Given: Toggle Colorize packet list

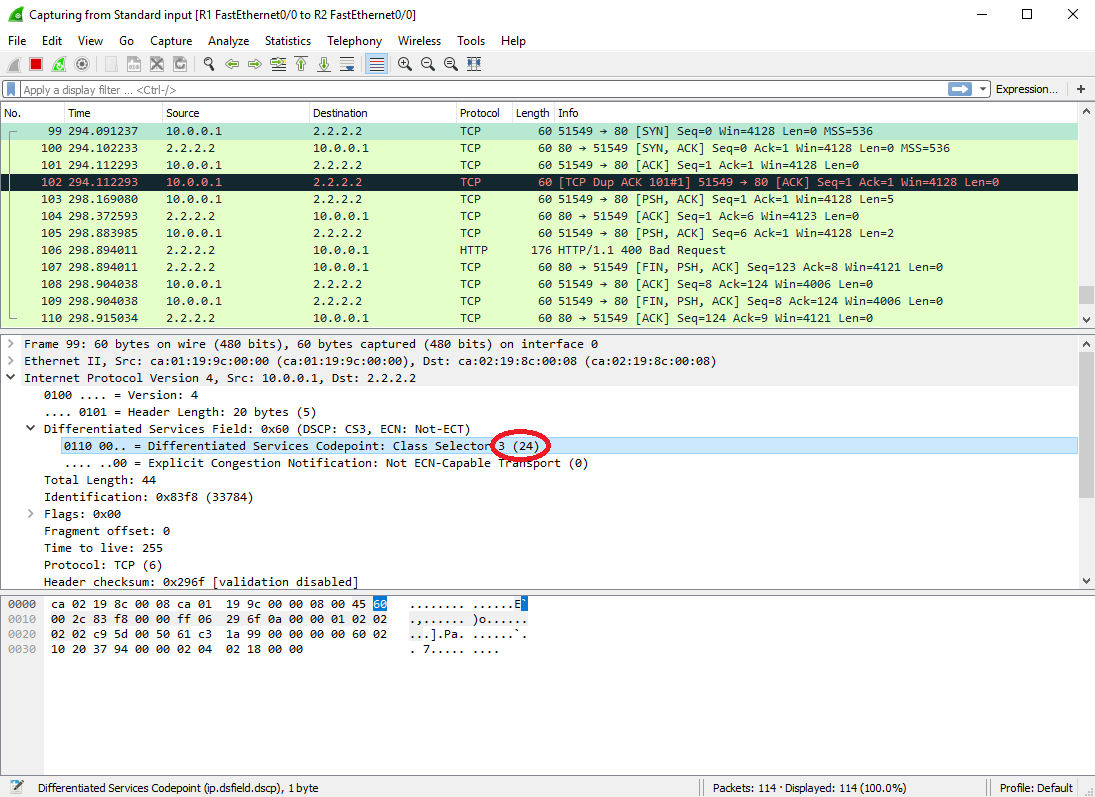Looking at the screenshot, I should point(375,63).
